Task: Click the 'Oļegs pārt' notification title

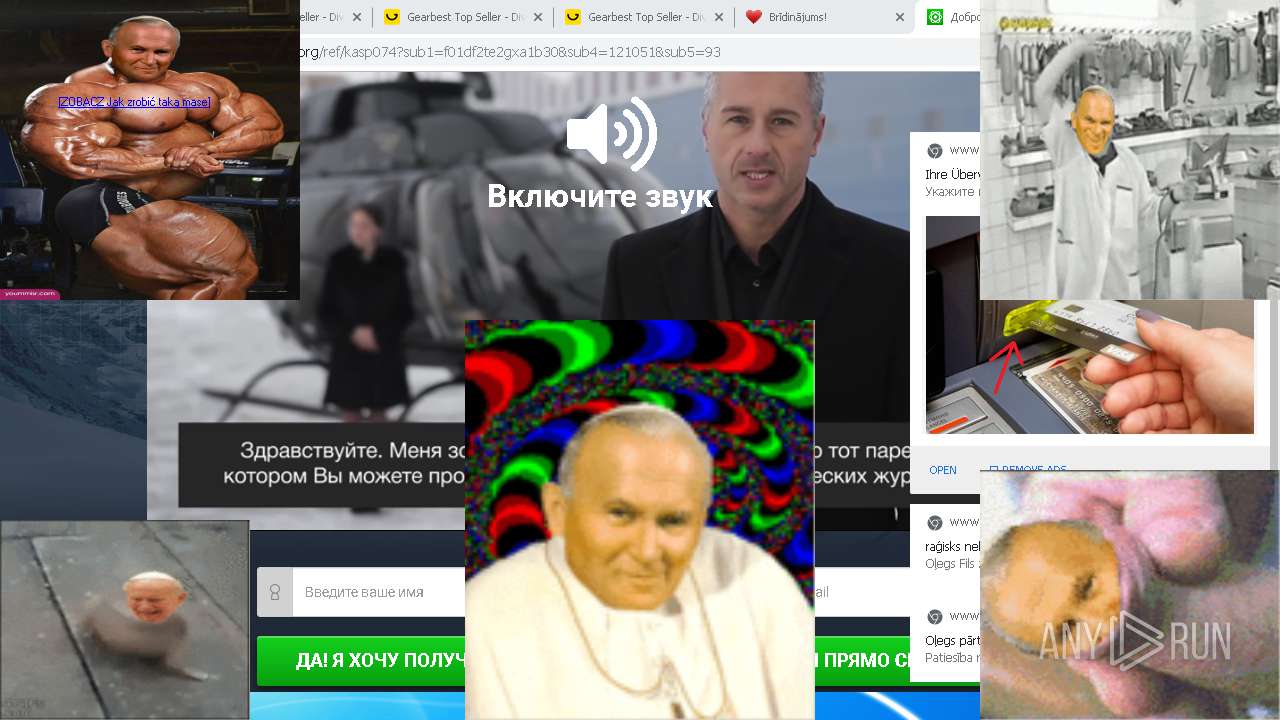Action: click(x=953, y=641)
